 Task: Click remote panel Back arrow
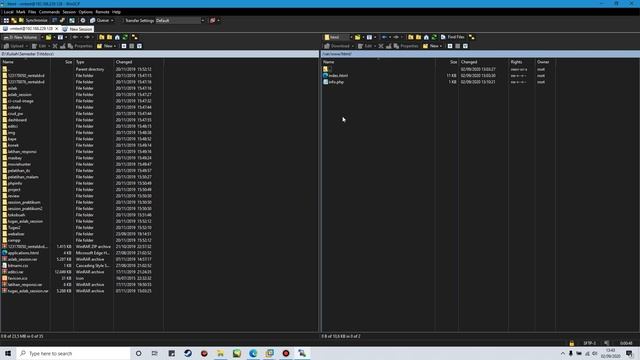(x=385, y=37)
